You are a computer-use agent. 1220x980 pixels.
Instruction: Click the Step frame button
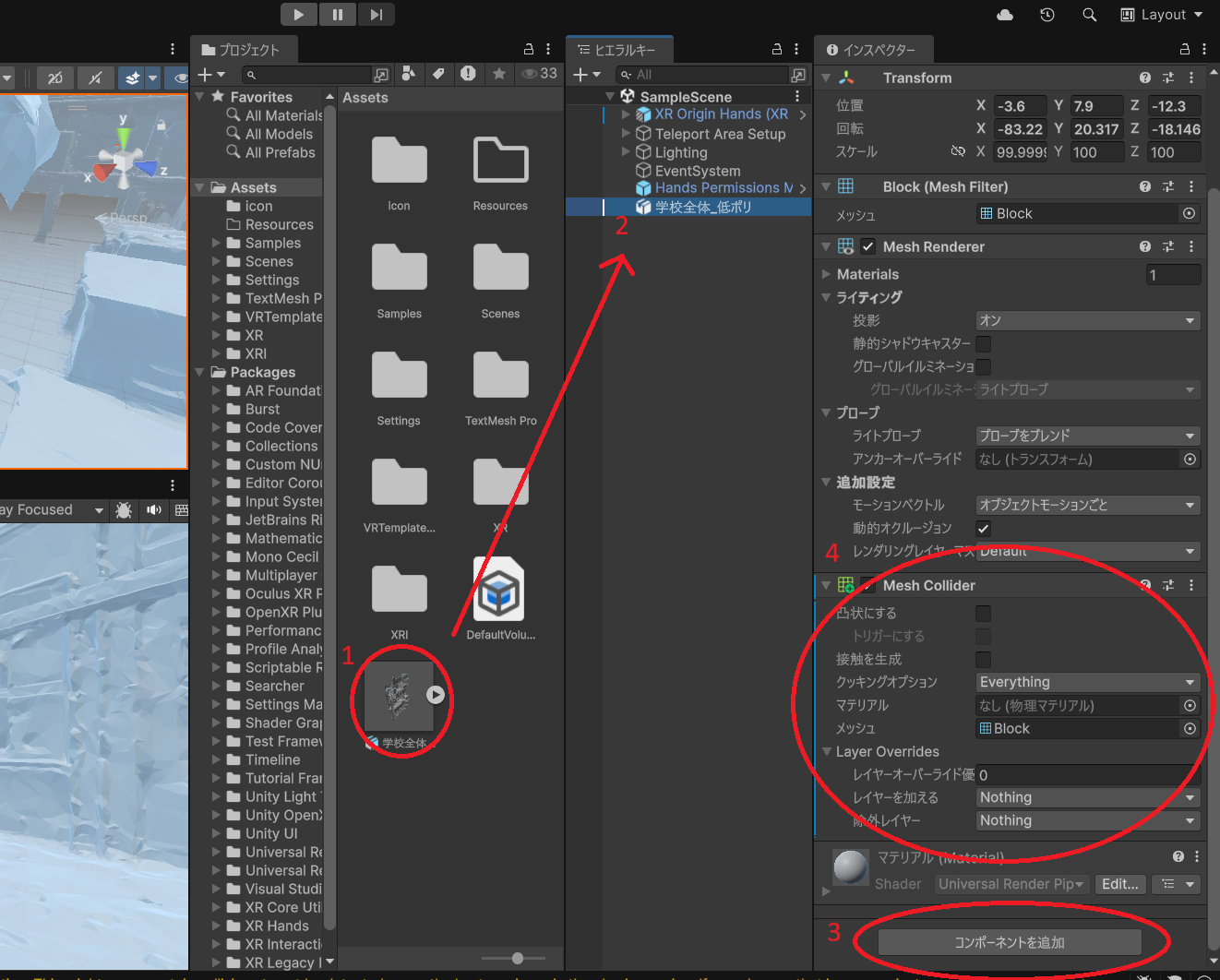point(377,14)
